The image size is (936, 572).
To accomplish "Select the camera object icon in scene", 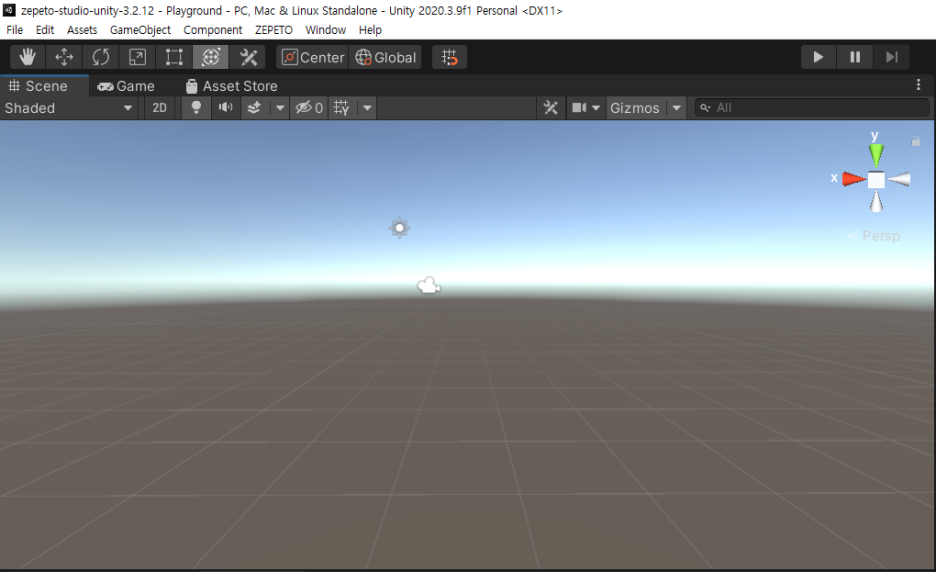I will click(x=429, y=285).
